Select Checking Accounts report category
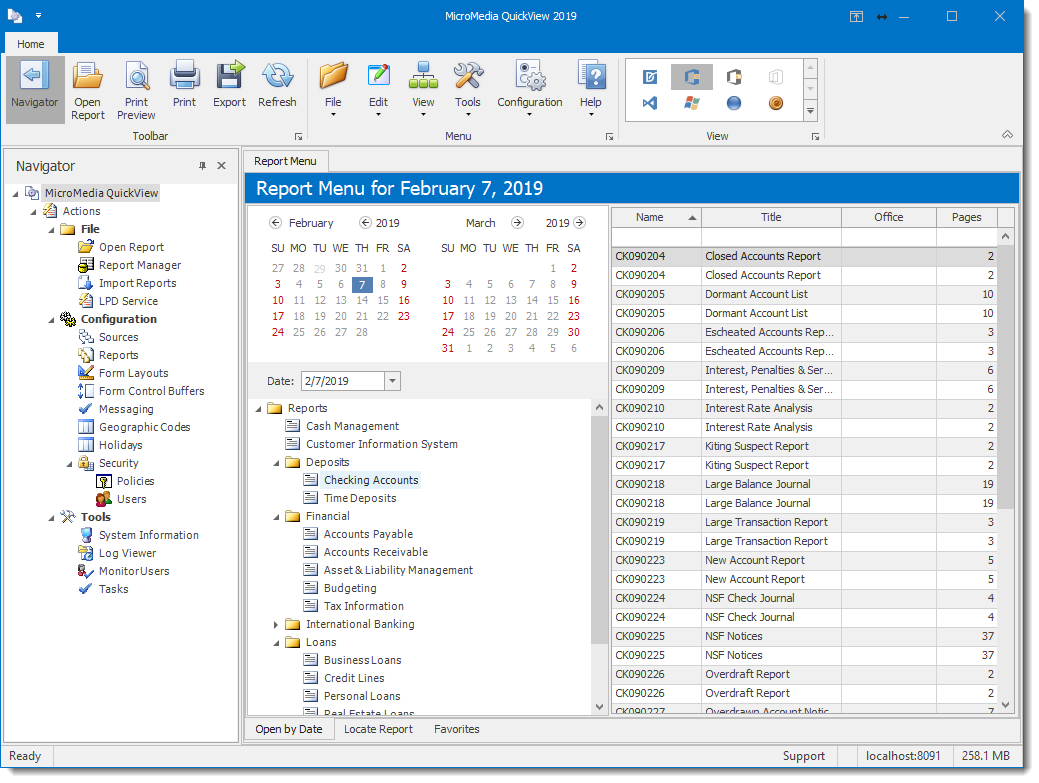The height and width of the screenshot is (783, 1039). click(371, 480)
